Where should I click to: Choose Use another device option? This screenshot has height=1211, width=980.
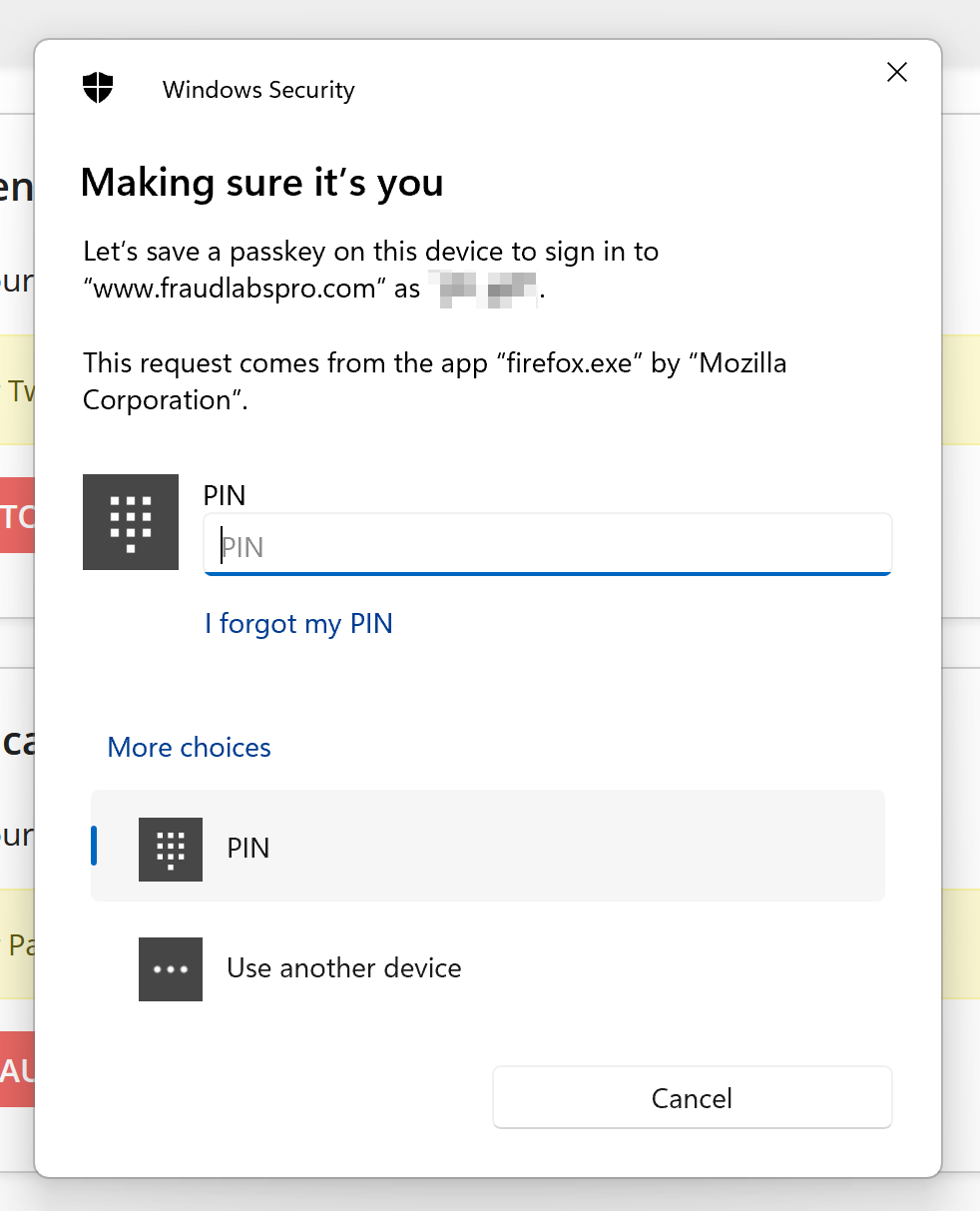[x=488, y=968]
